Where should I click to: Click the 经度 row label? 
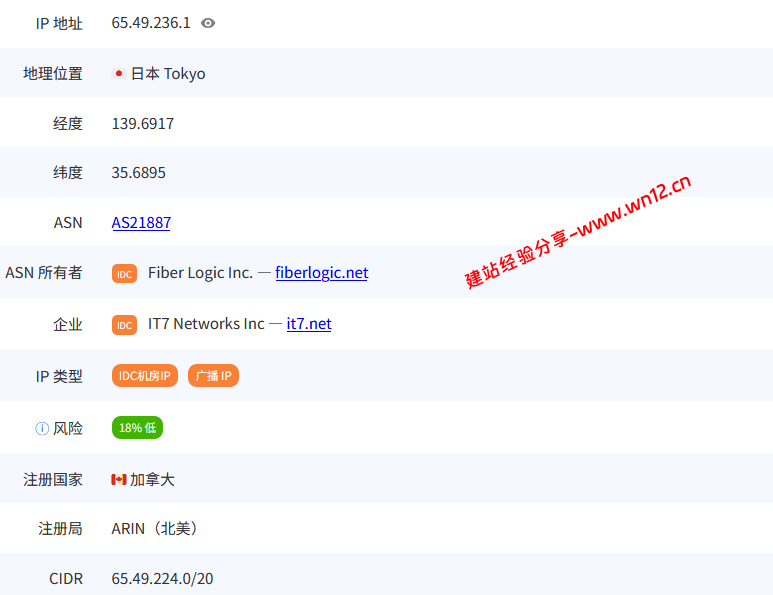pyautogui.click(x=68, y=123)
